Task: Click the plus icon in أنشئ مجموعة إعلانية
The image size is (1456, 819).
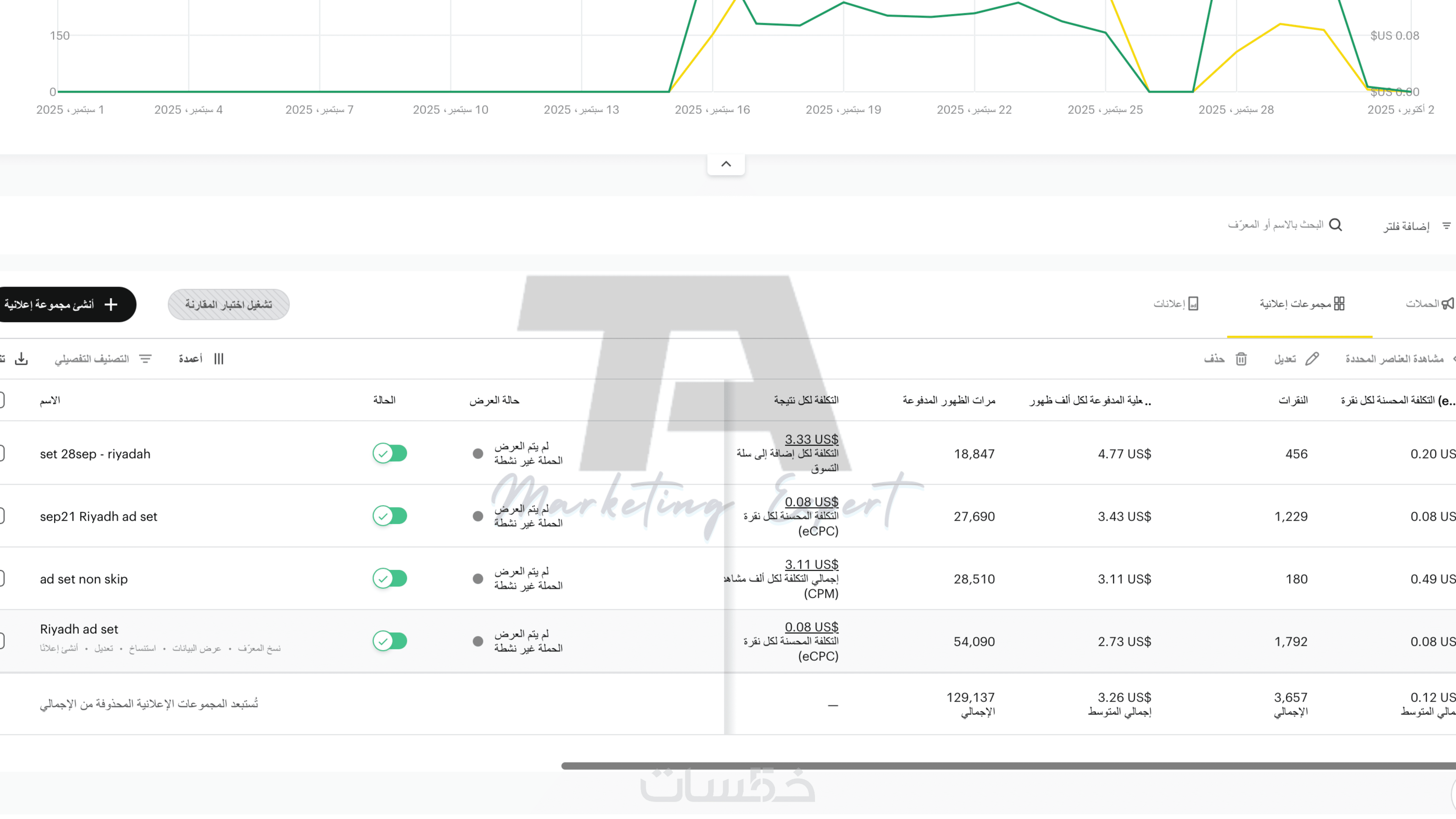Action: pos(111,305)
